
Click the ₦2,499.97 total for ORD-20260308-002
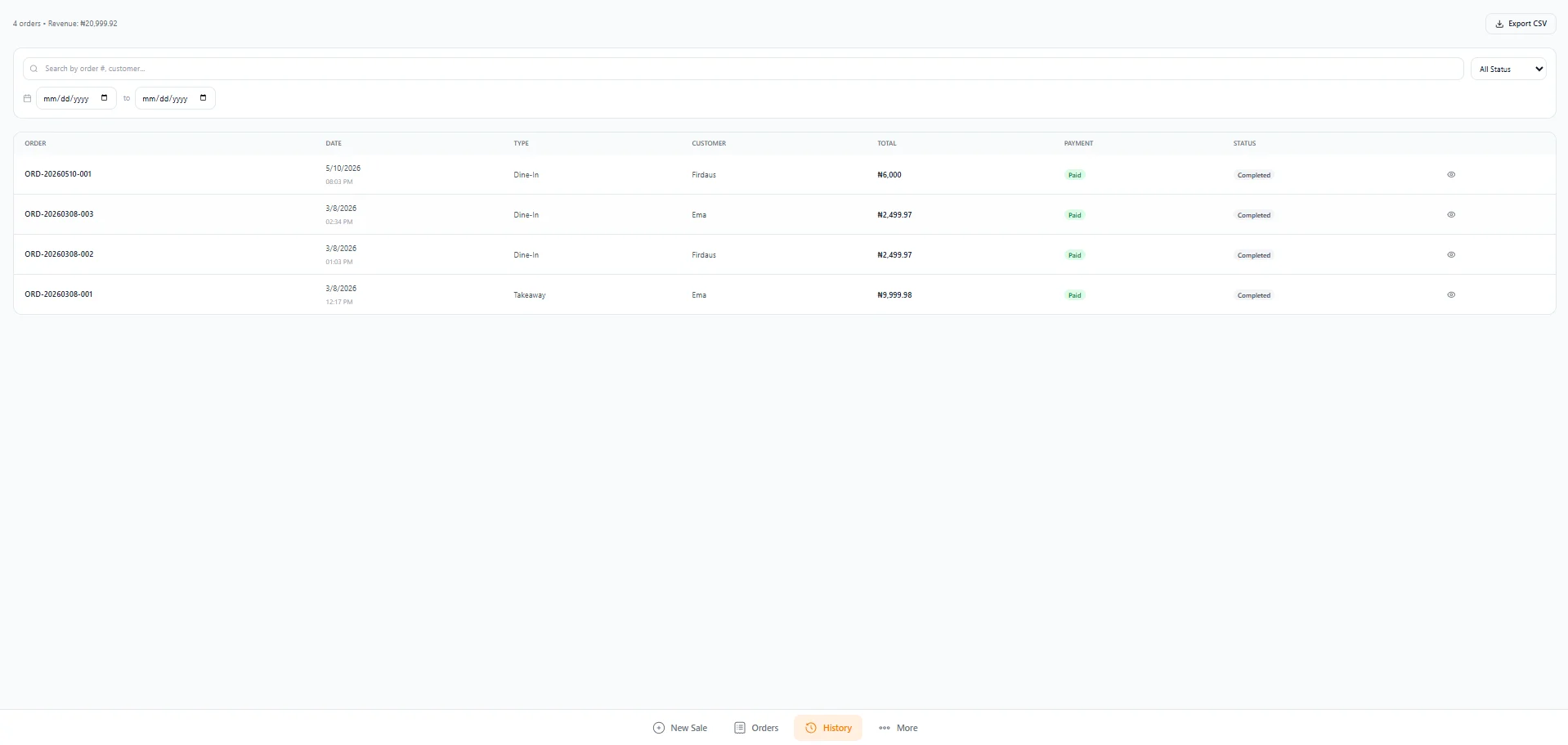(894, 255)
